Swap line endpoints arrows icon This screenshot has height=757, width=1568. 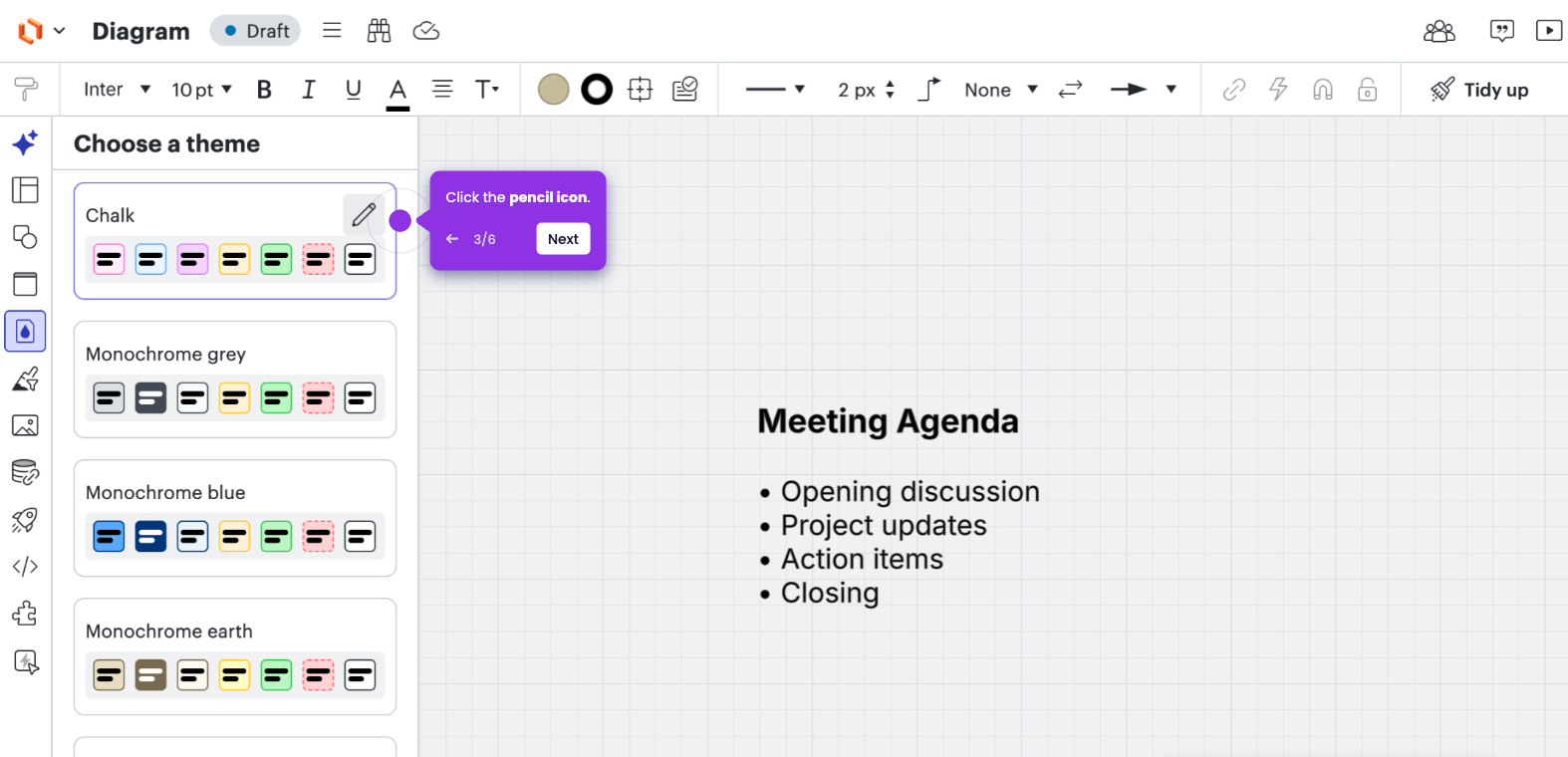(1070, 90)
